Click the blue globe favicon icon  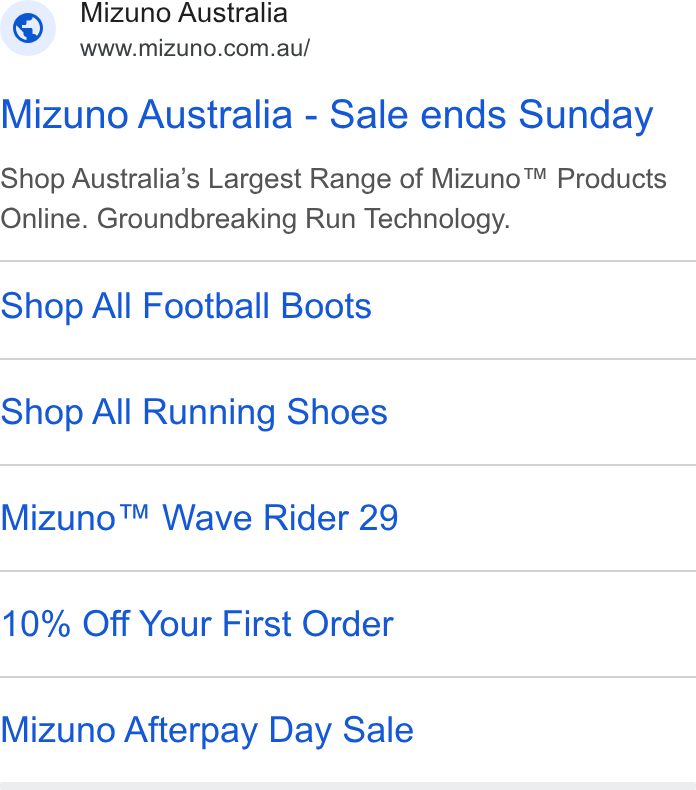coord(28,28)
